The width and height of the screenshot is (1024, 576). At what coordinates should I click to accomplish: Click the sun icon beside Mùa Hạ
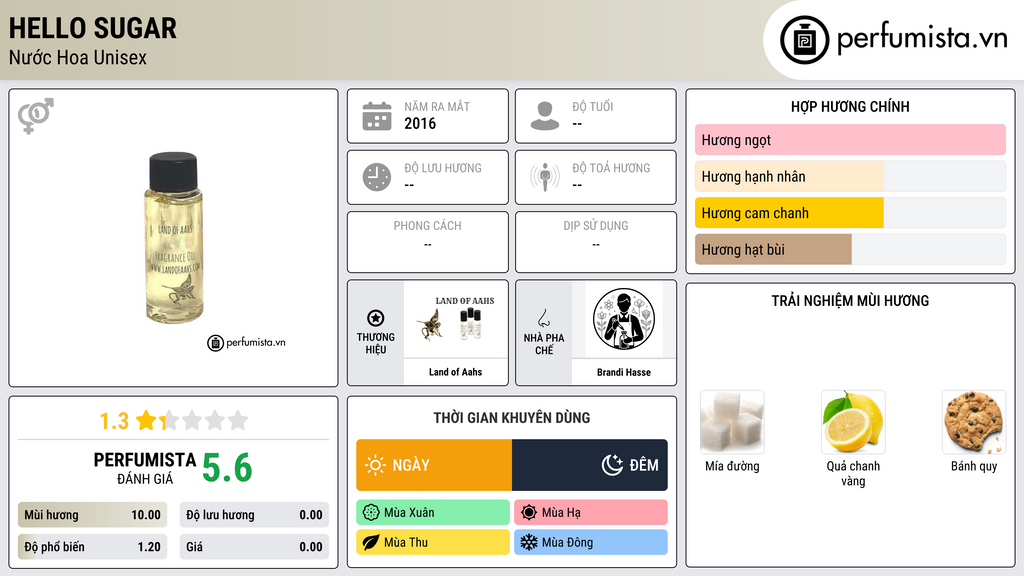coord(529,513)
